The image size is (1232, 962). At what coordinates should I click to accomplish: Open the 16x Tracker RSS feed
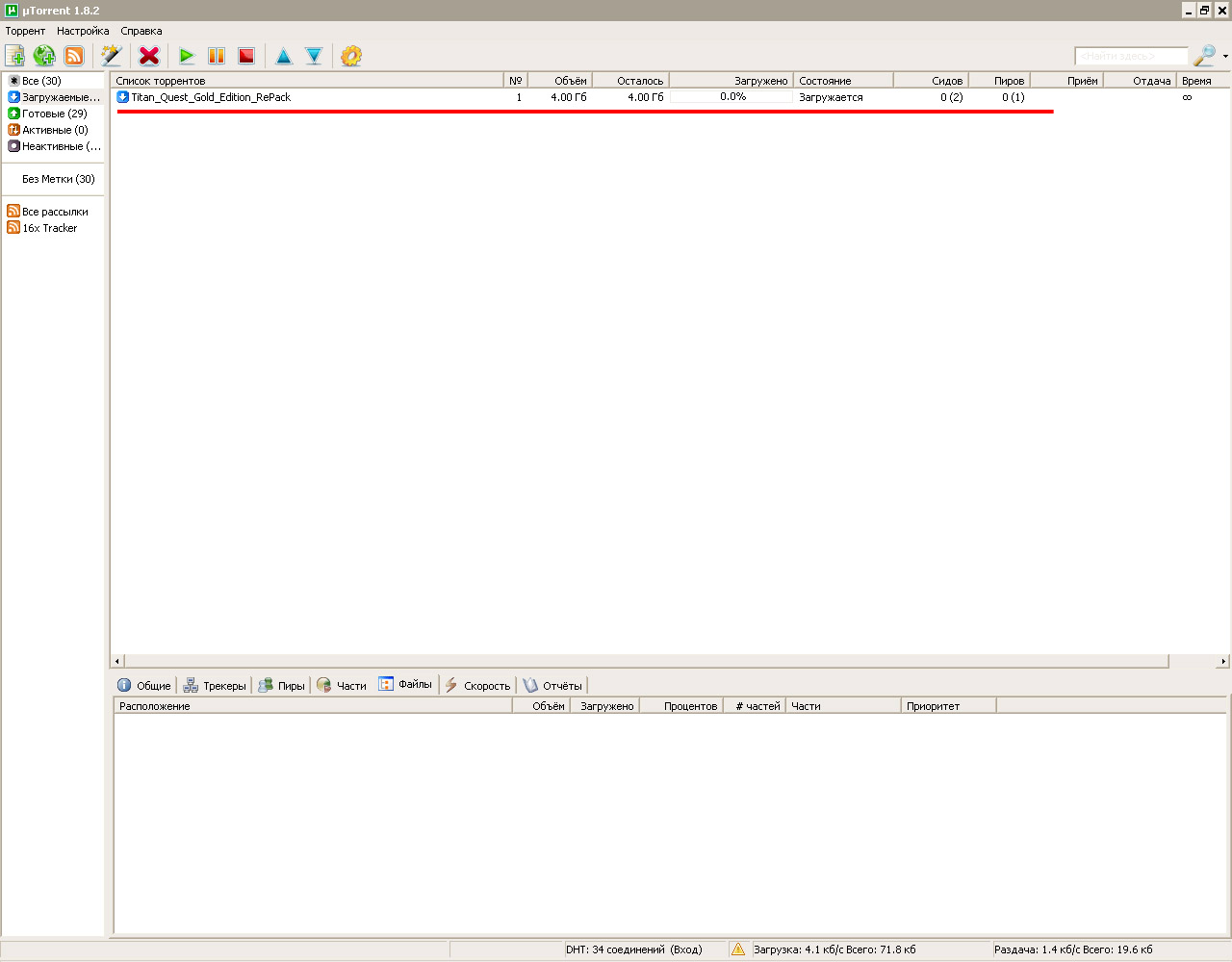point(49,228)
